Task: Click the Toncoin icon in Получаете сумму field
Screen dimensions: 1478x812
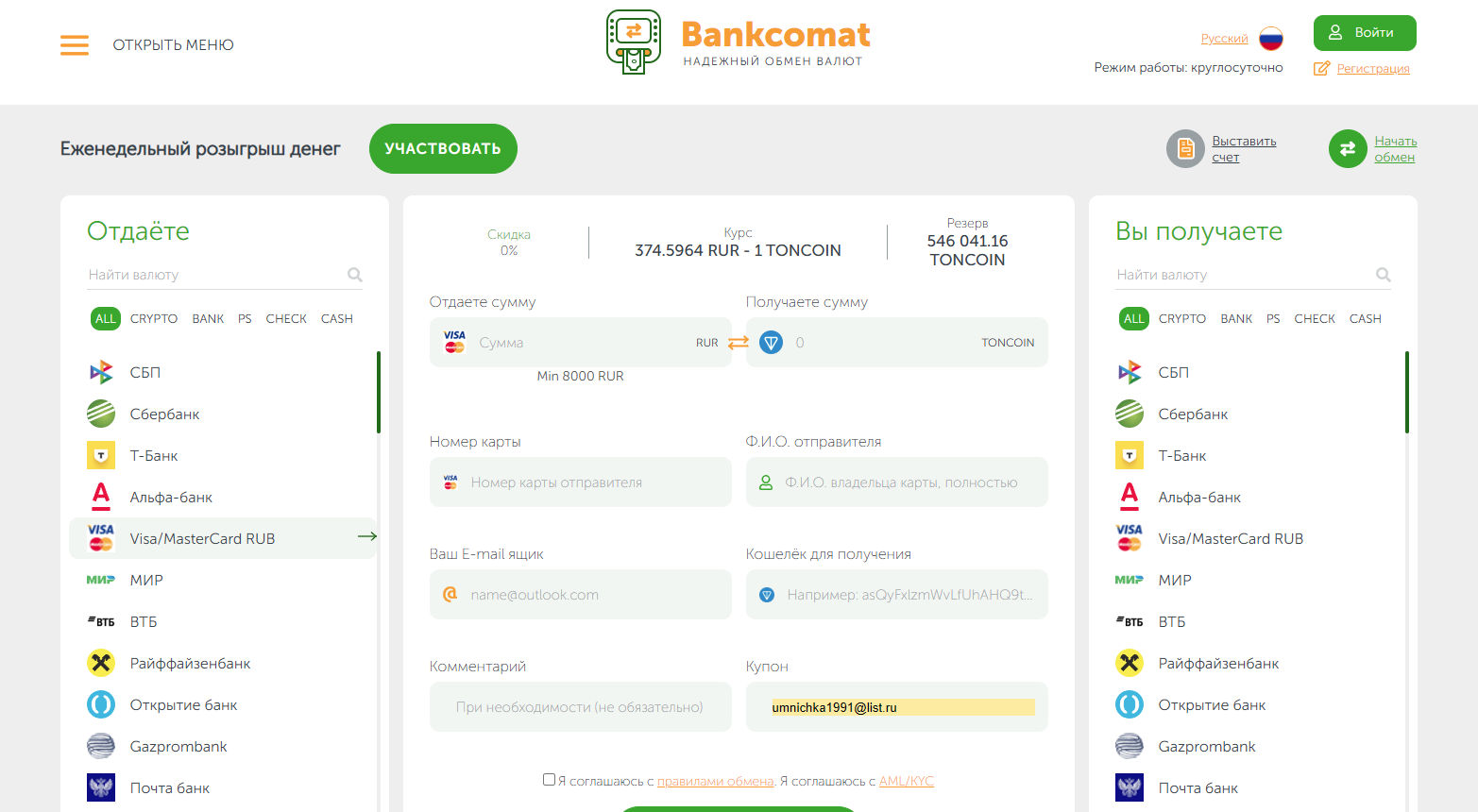Action: [x=772, y=343]
